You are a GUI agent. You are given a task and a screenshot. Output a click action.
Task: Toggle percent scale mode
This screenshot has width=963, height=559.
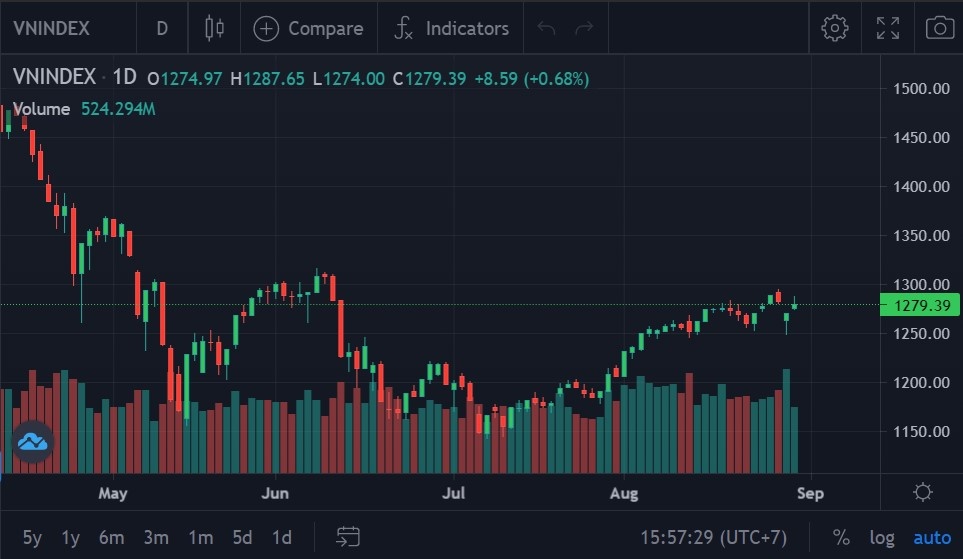[841, 537]
